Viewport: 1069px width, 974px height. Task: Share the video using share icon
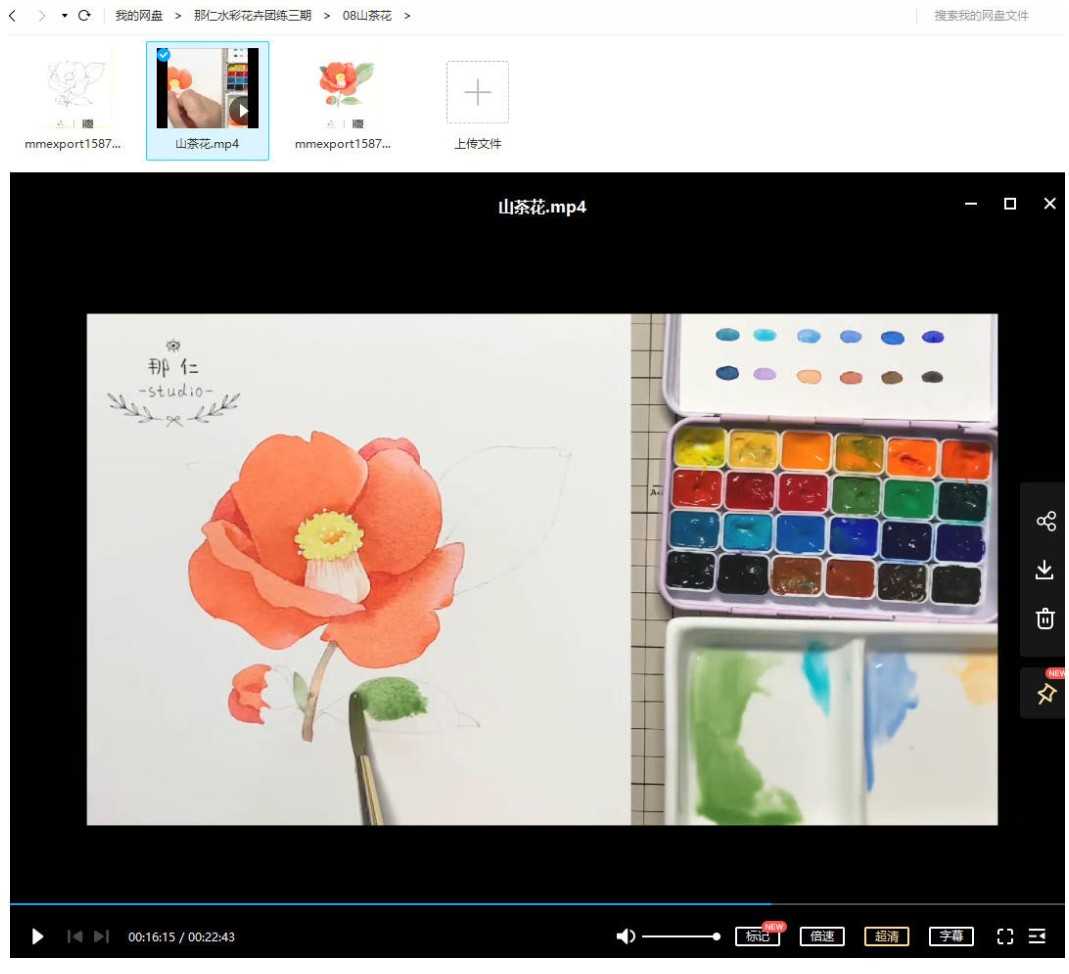pos(1045,521)
